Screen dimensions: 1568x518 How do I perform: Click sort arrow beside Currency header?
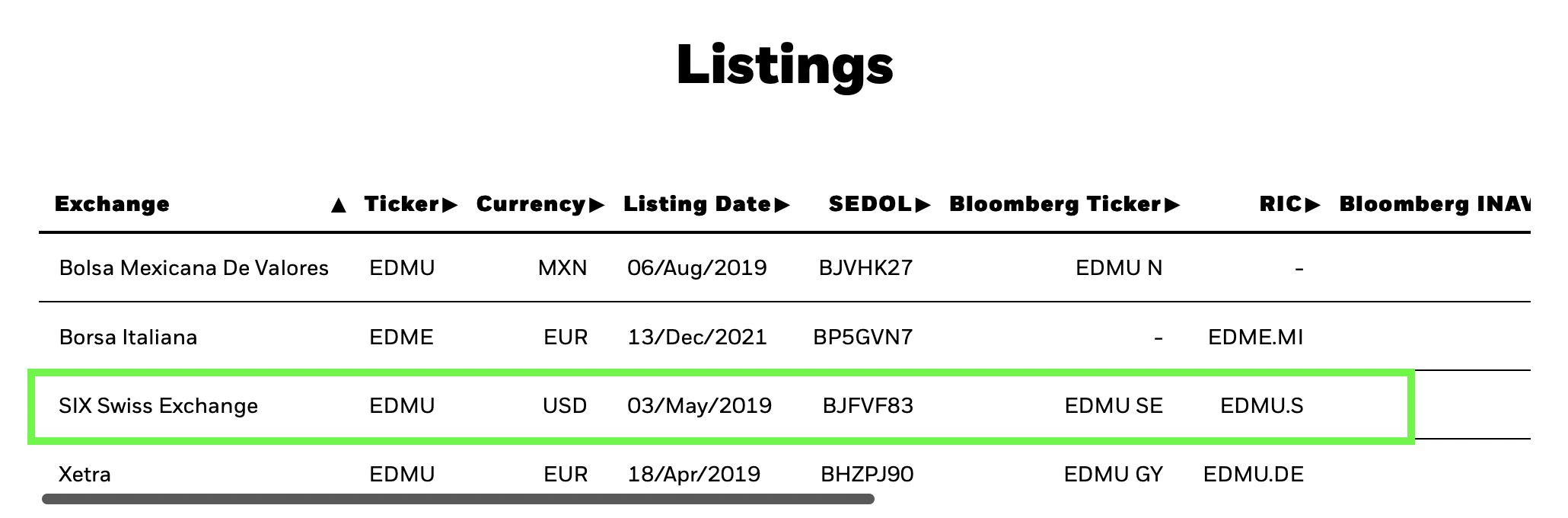597,205
